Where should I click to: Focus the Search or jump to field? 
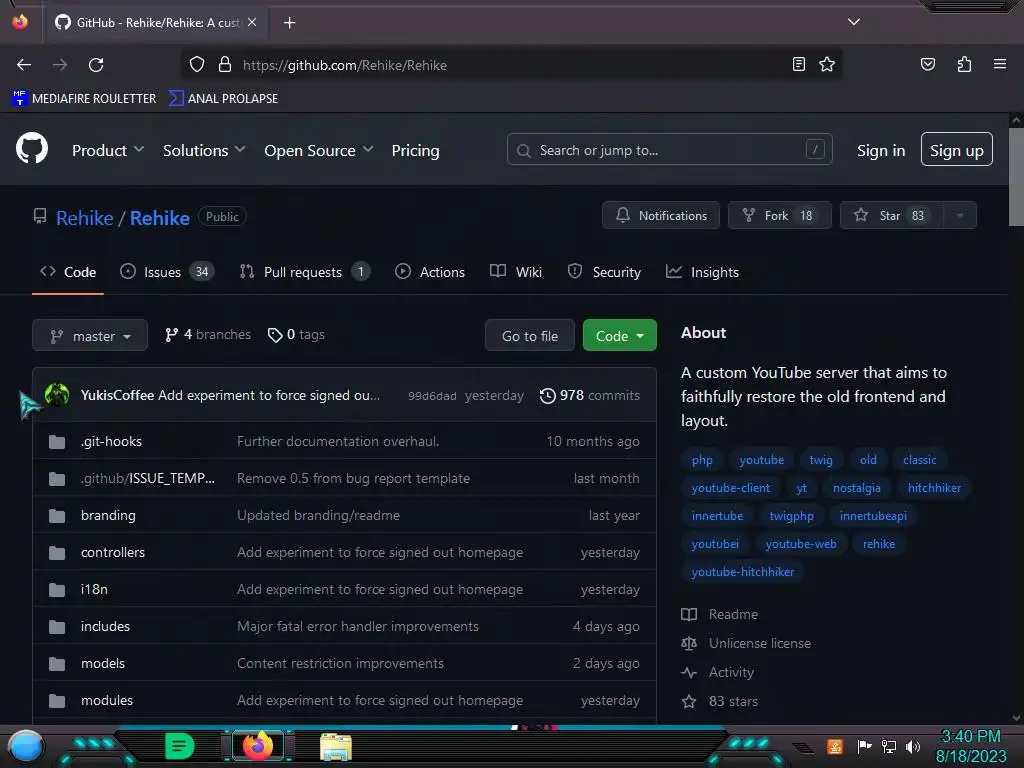[x=669, y=150]
